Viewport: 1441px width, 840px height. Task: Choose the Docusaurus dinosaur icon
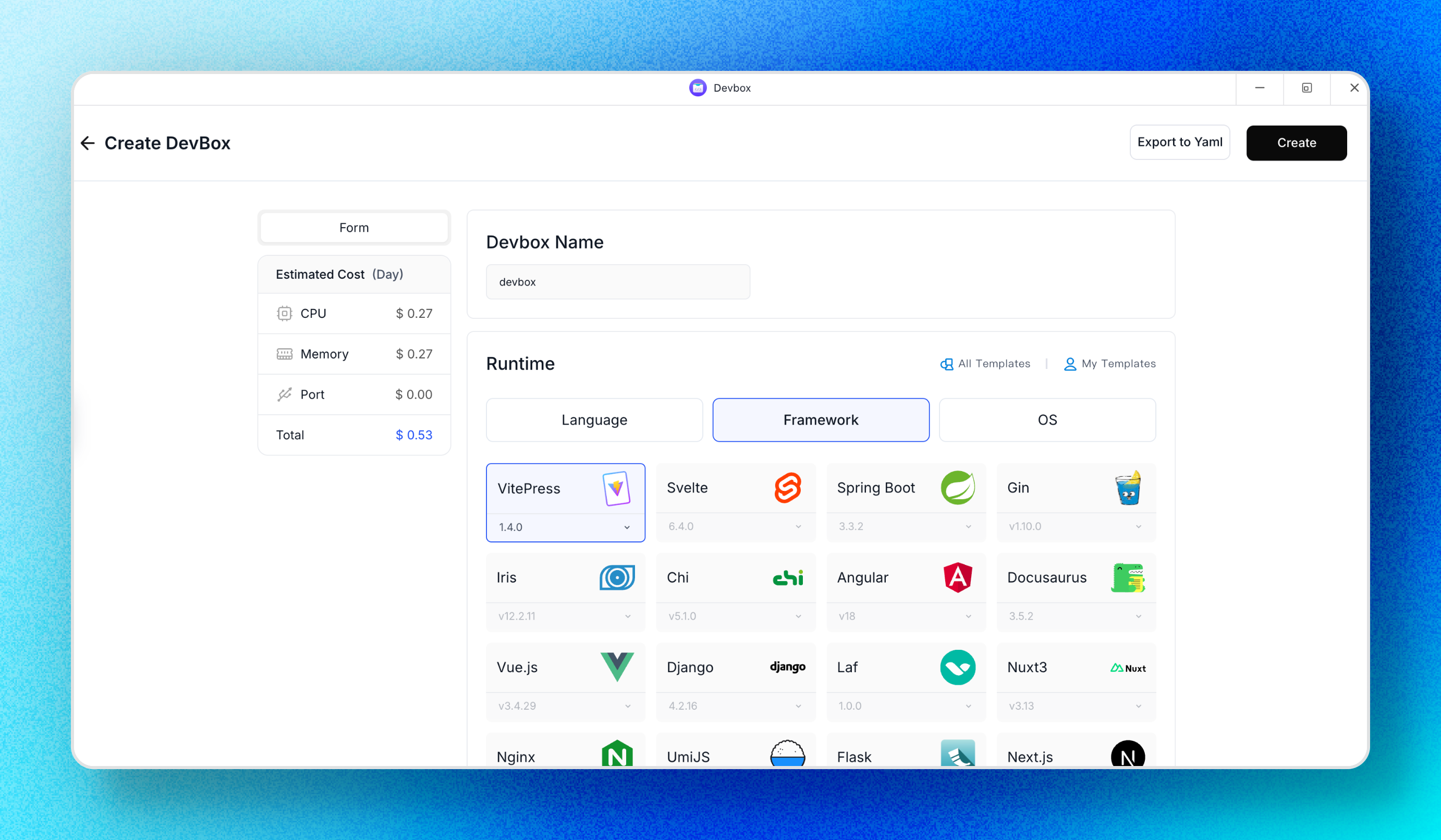(x=1128, y=578)
